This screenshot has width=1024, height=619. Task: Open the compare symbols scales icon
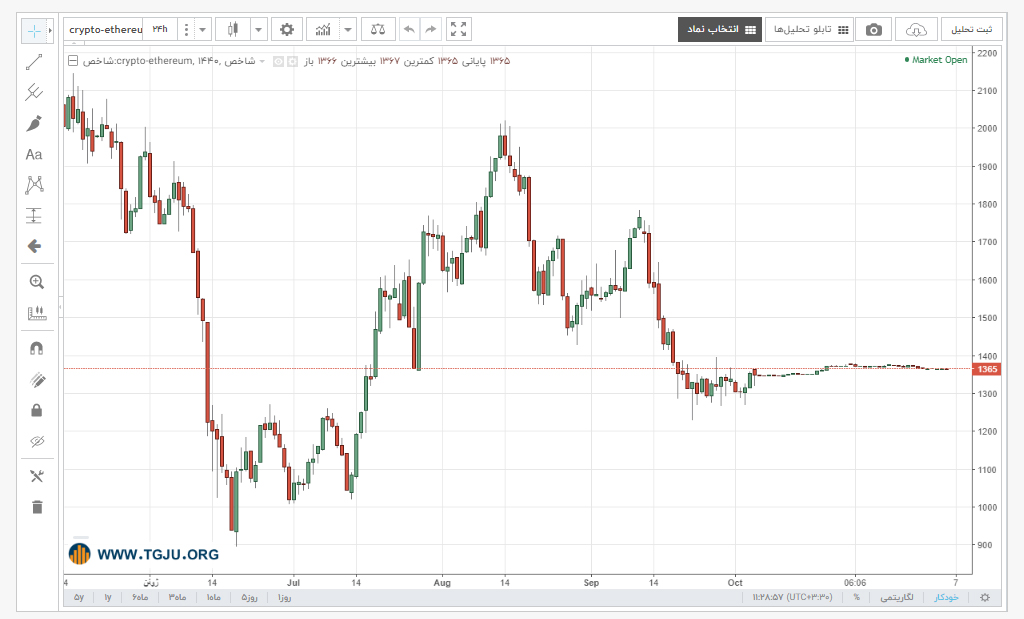click(x=377, y=29)
